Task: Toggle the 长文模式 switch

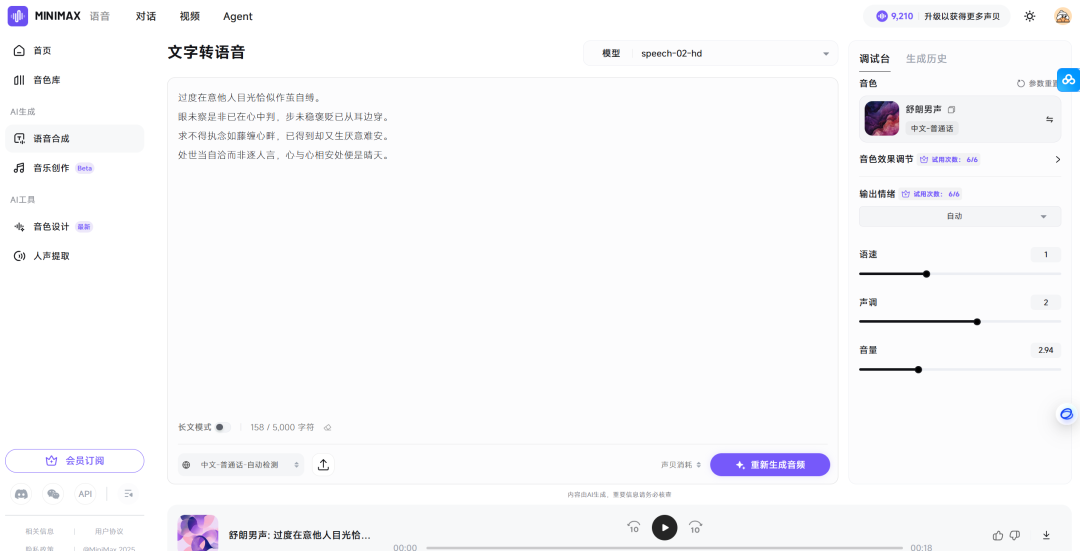Action: pos(221,427)
